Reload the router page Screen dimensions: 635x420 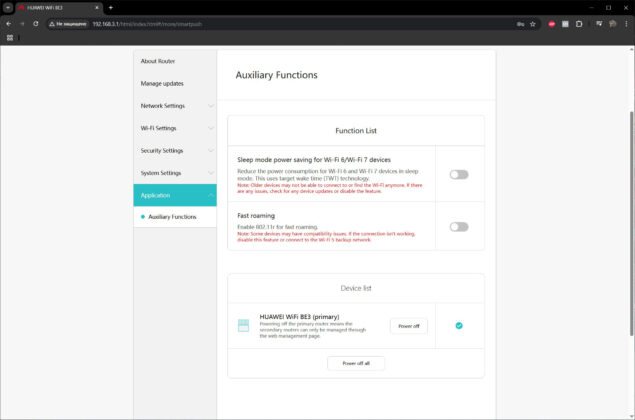tap(36, 24)
